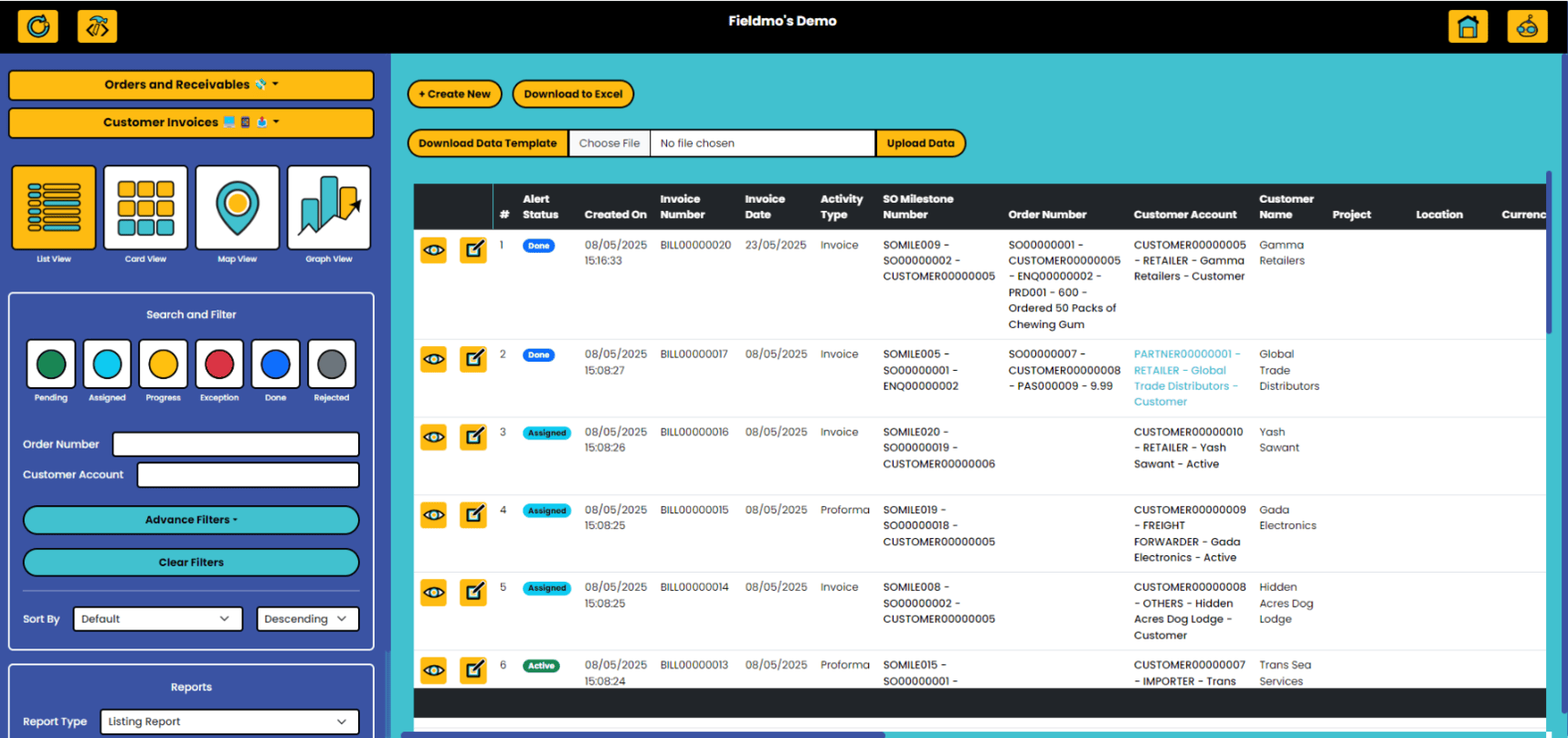Click the invoice date 23/05/2025 cell

[776, 245]
